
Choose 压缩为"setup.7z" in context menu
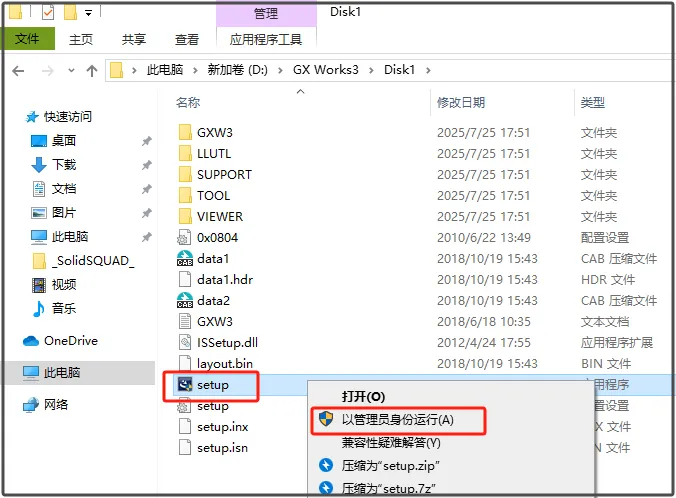tap(388, 488)
